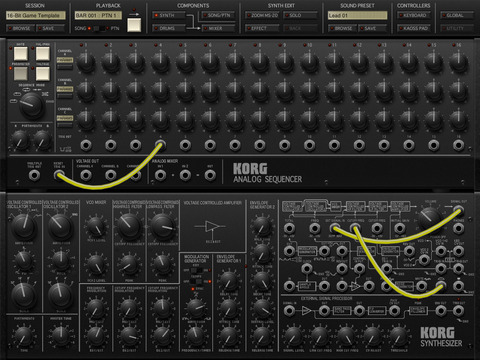This screenshot has width=480, height=360.
Task: Open the Global settings
Action: pos(457,15)
